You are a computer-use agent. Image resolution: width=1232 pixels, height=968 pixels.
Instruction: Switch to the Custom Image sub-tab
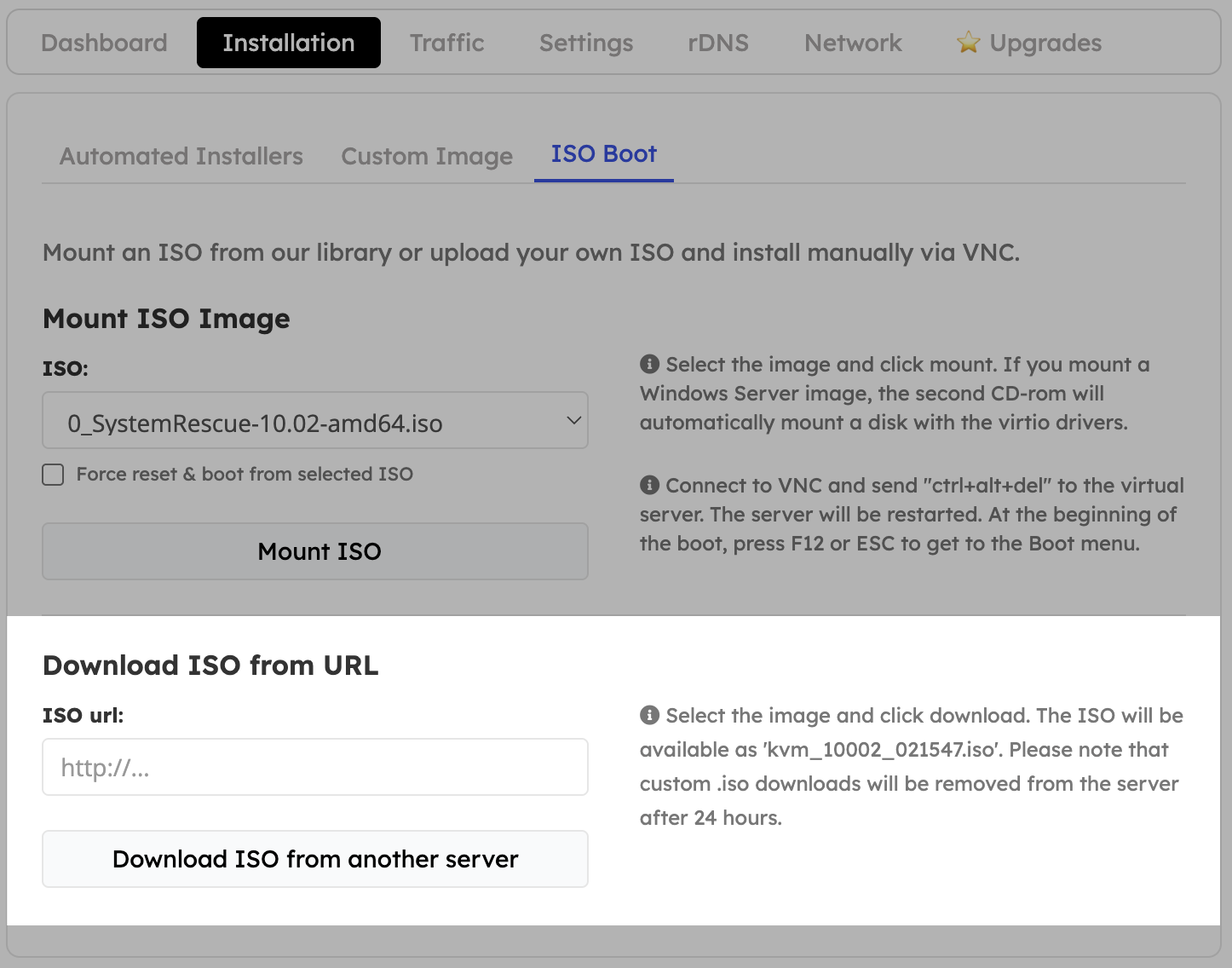pyautogui.click(x=426, y=156)
